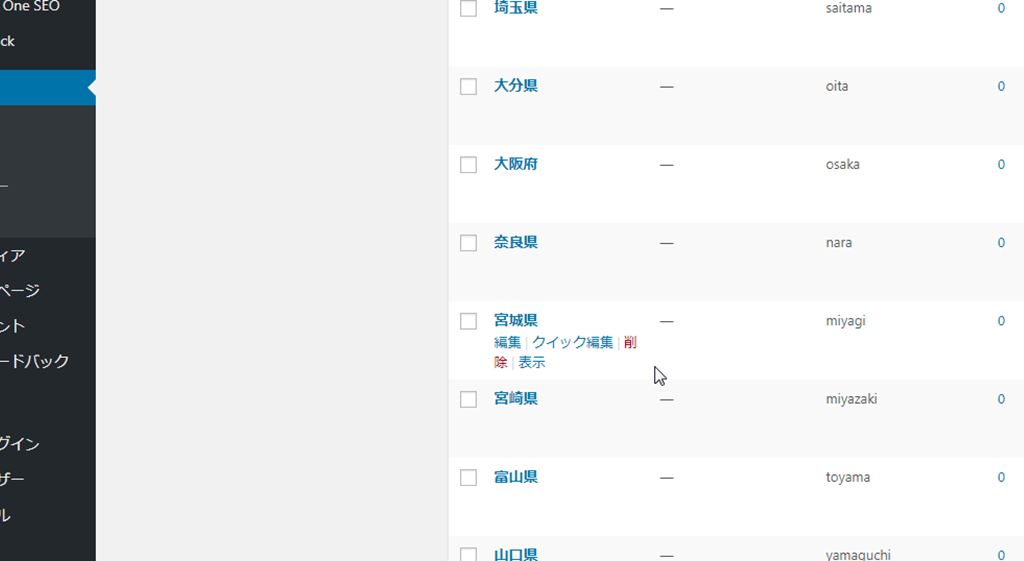Enable the checkbox beside 富山県

click(x=468, y=478)
